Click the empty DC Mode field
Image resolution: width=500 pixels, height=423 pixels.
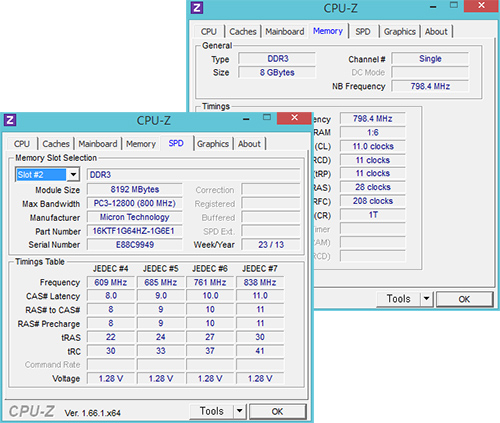pos(430,72)
